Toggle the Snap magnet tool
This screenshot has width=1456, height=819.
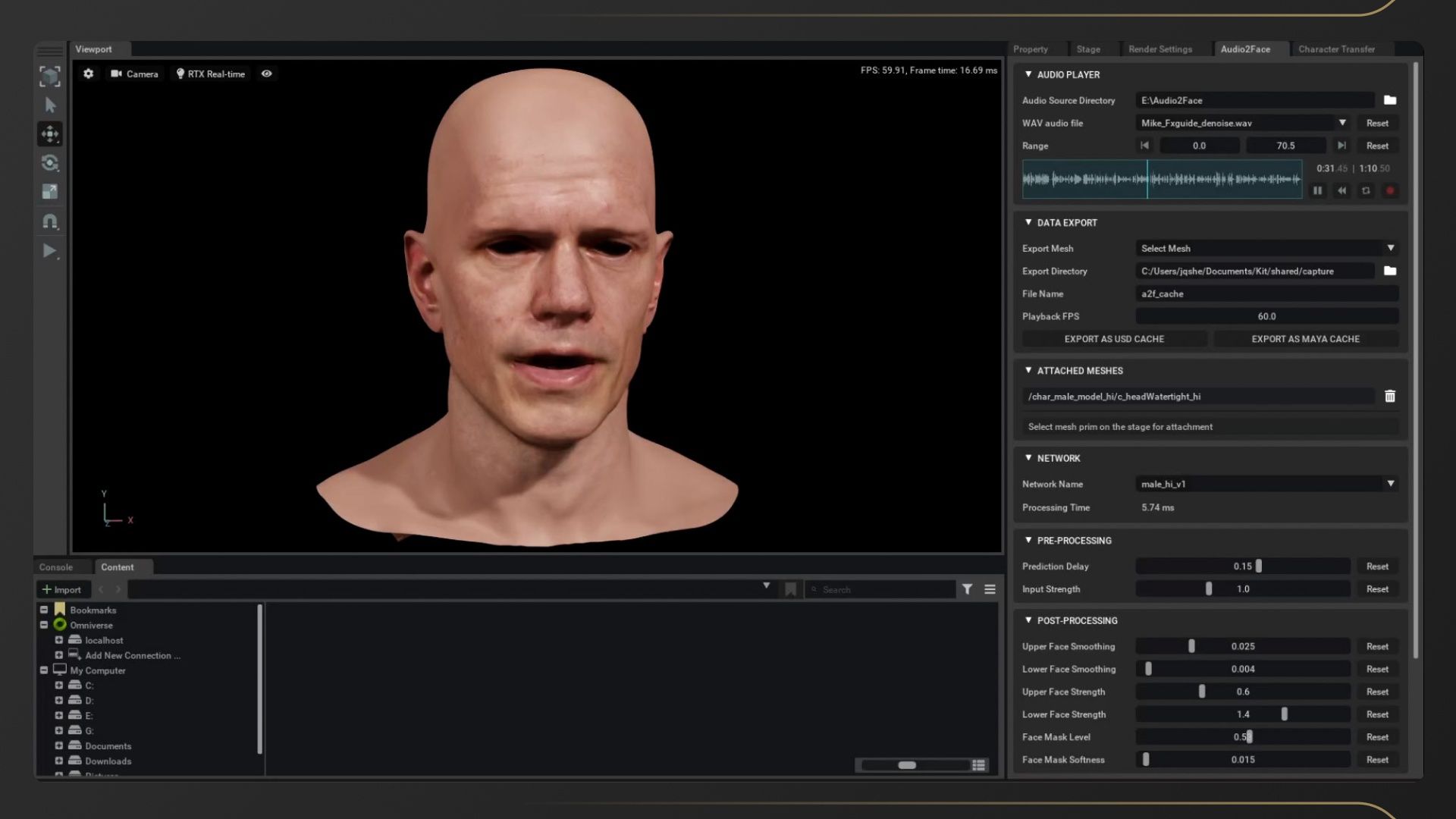tap(50, 221)
